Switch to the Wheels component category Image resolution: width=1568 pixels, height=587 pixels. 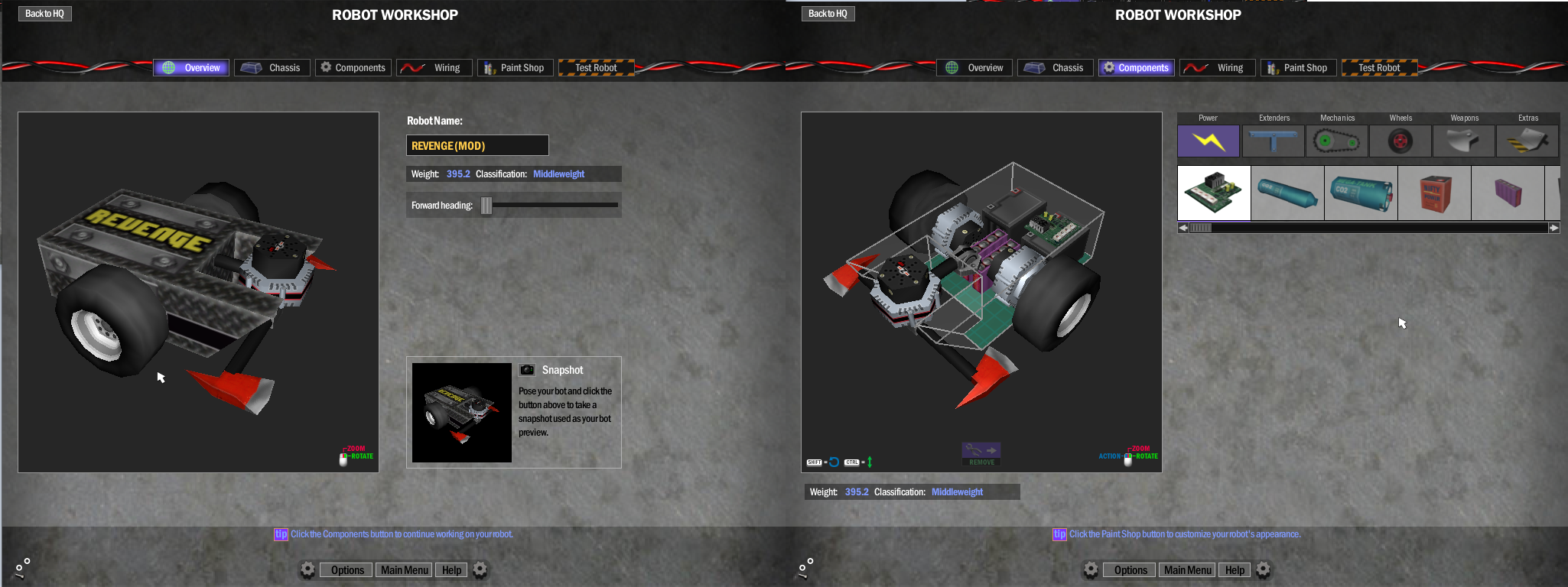point(1400,141)
